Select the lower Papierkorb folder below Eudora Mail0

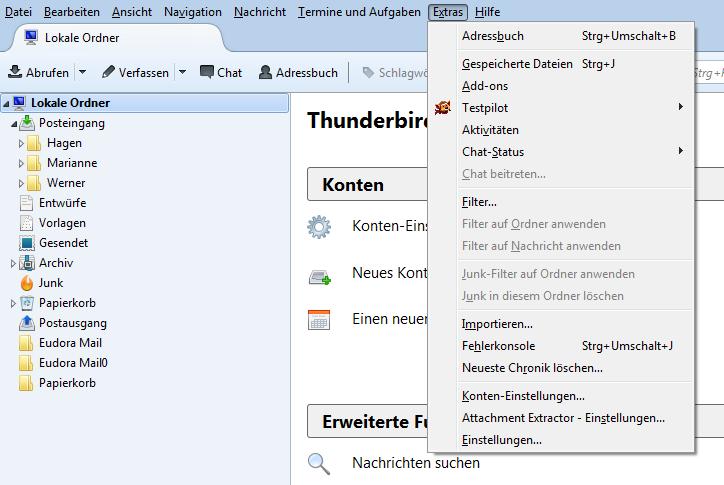(x=67, y=383)
